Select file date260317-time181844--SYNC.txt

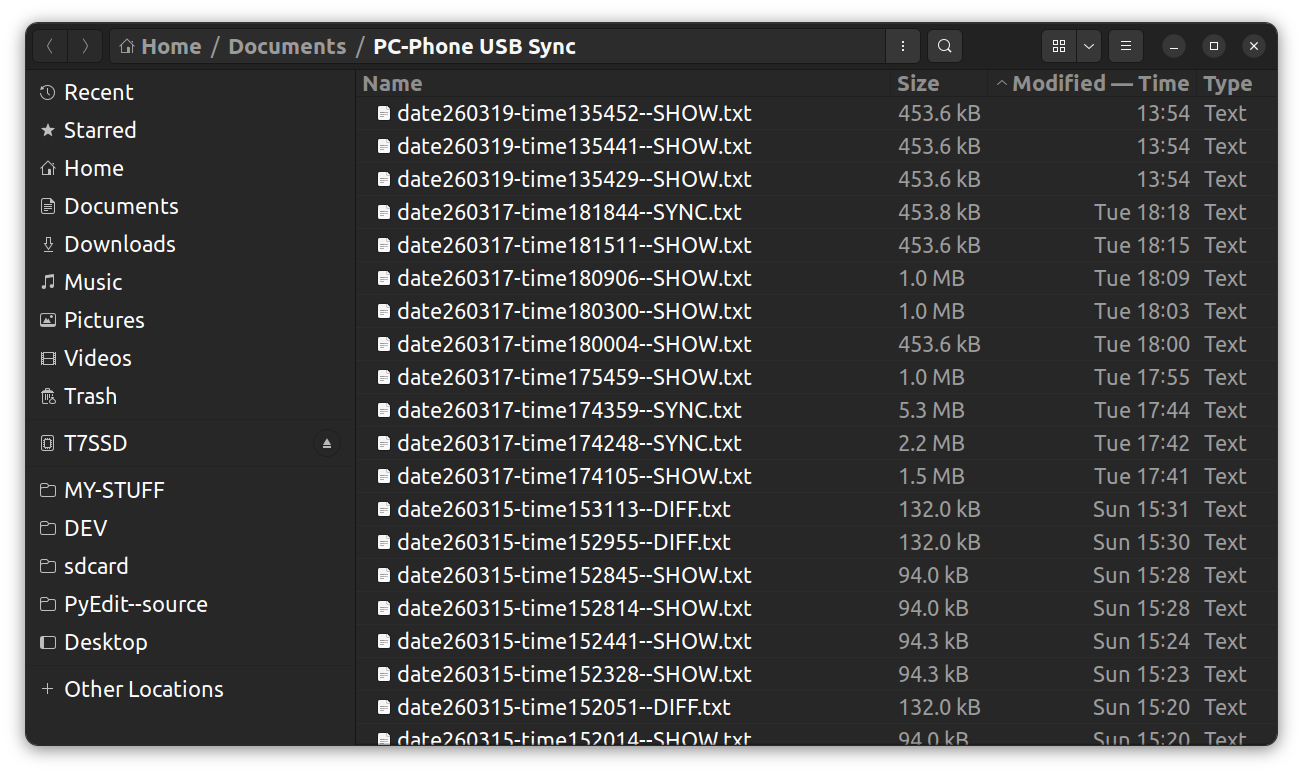[569, 212]
